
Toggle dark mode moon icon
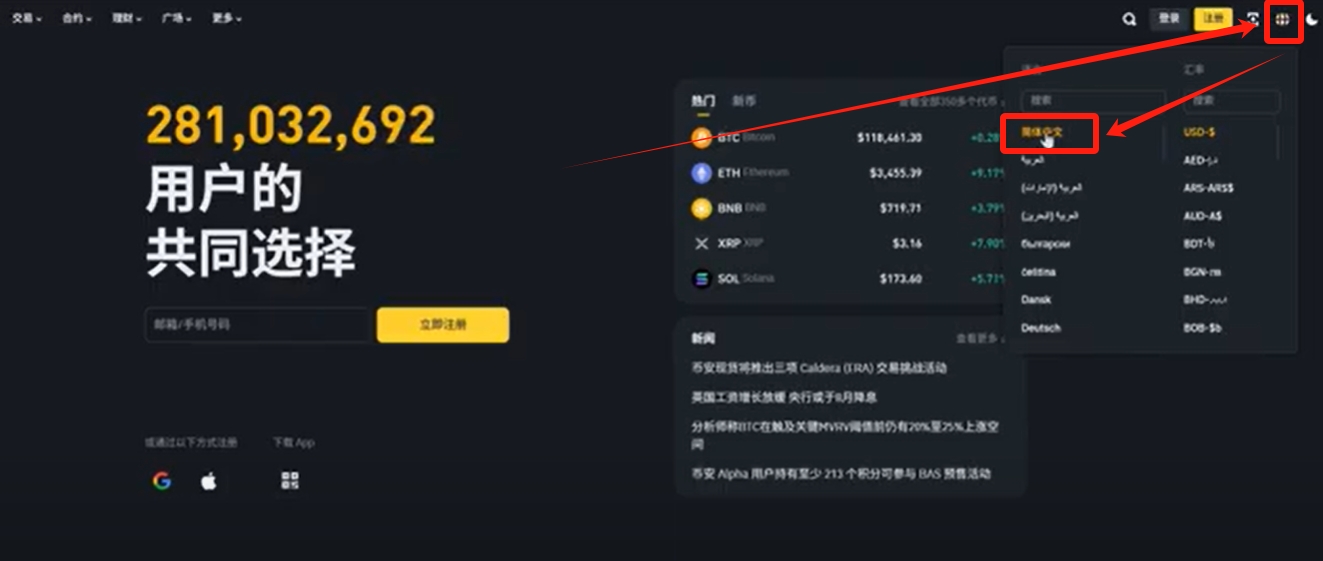1311,19
